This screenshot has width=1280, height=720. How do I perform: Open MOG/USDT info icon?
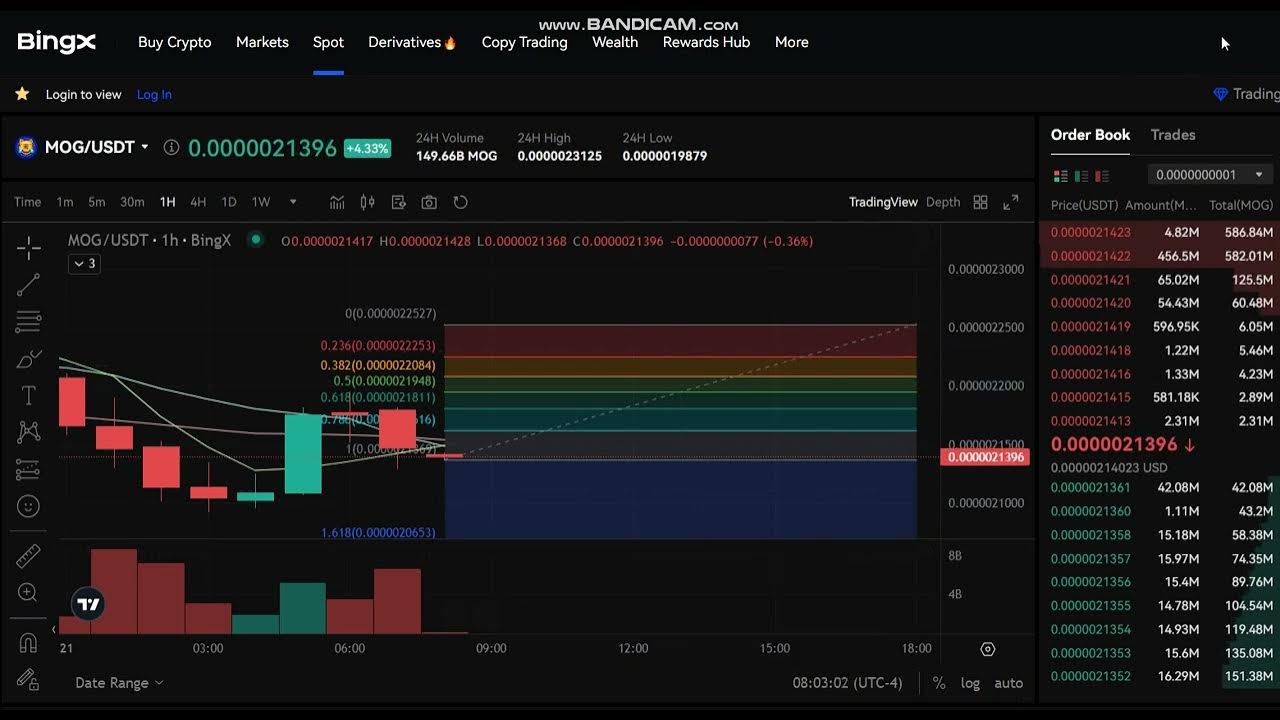(171, 147)
